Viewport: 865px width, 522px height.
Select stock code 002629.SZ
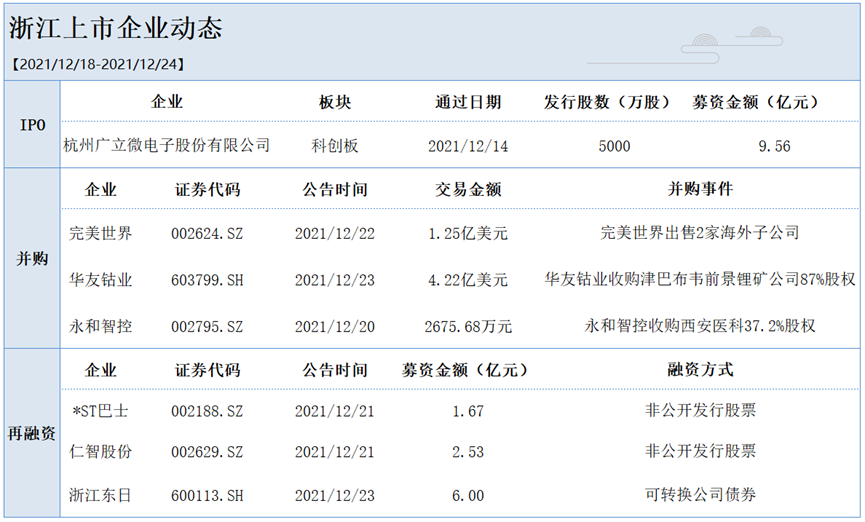207,452
